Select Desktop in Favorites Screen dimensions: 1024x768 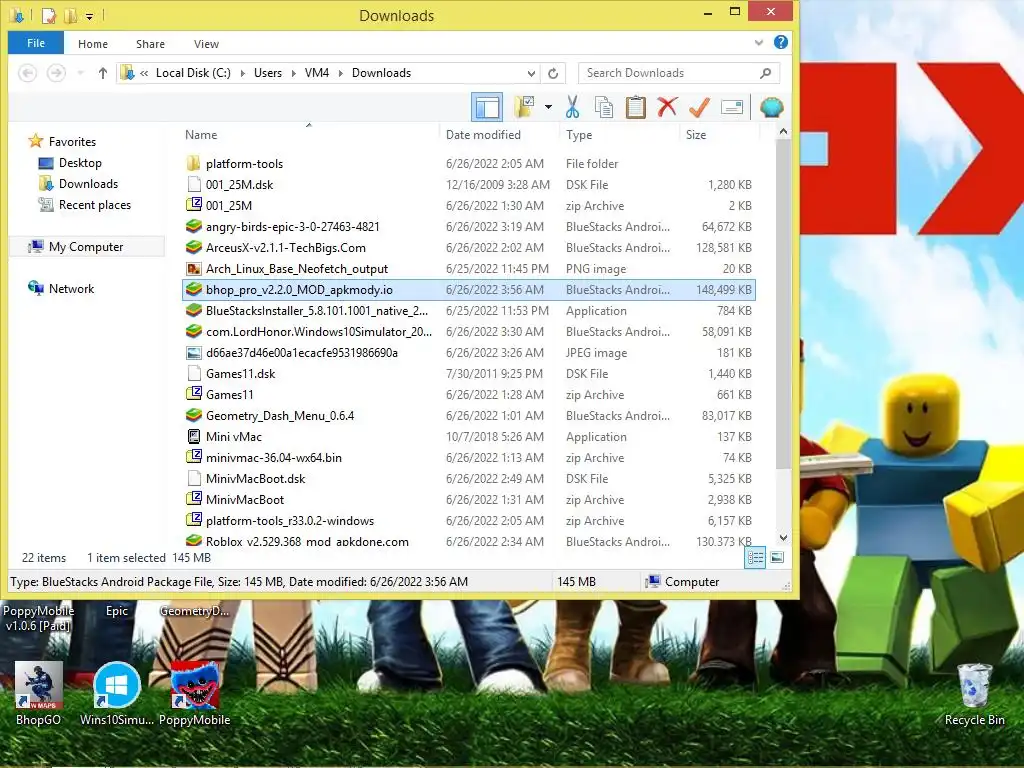(x=80, y=163)
